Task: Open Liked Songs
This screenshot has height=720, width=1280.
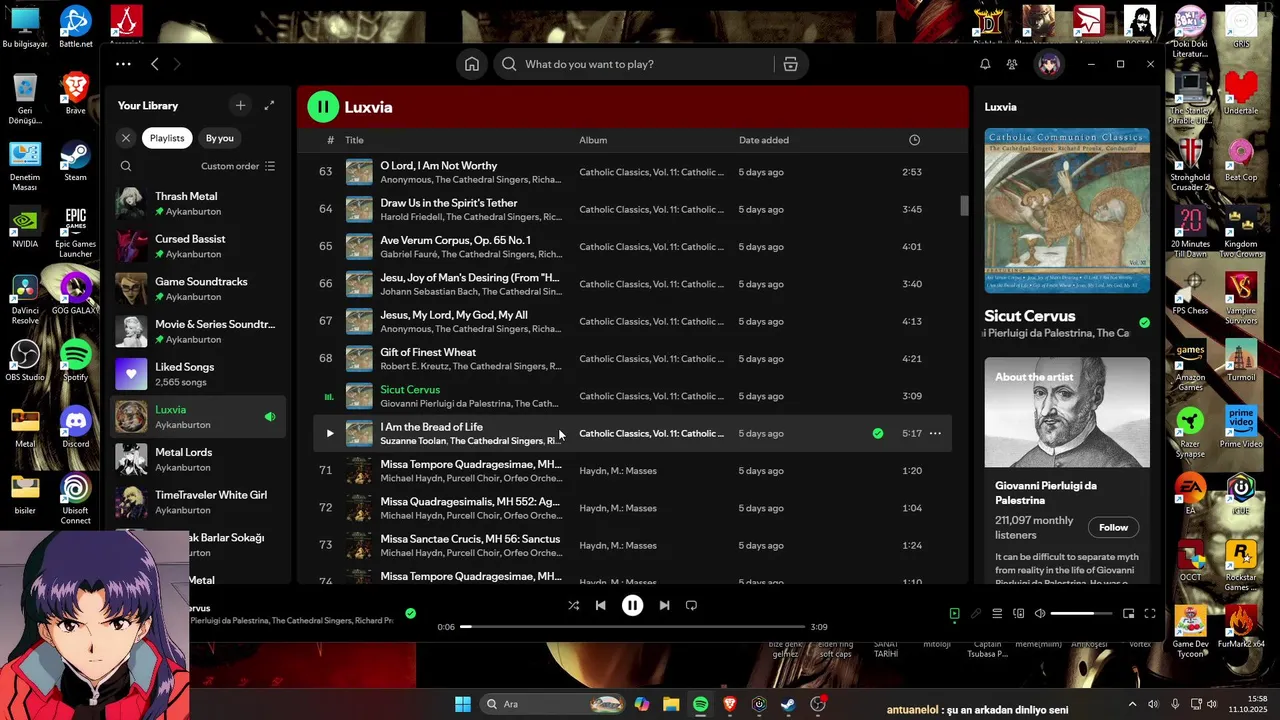Action: click(198, 374)
